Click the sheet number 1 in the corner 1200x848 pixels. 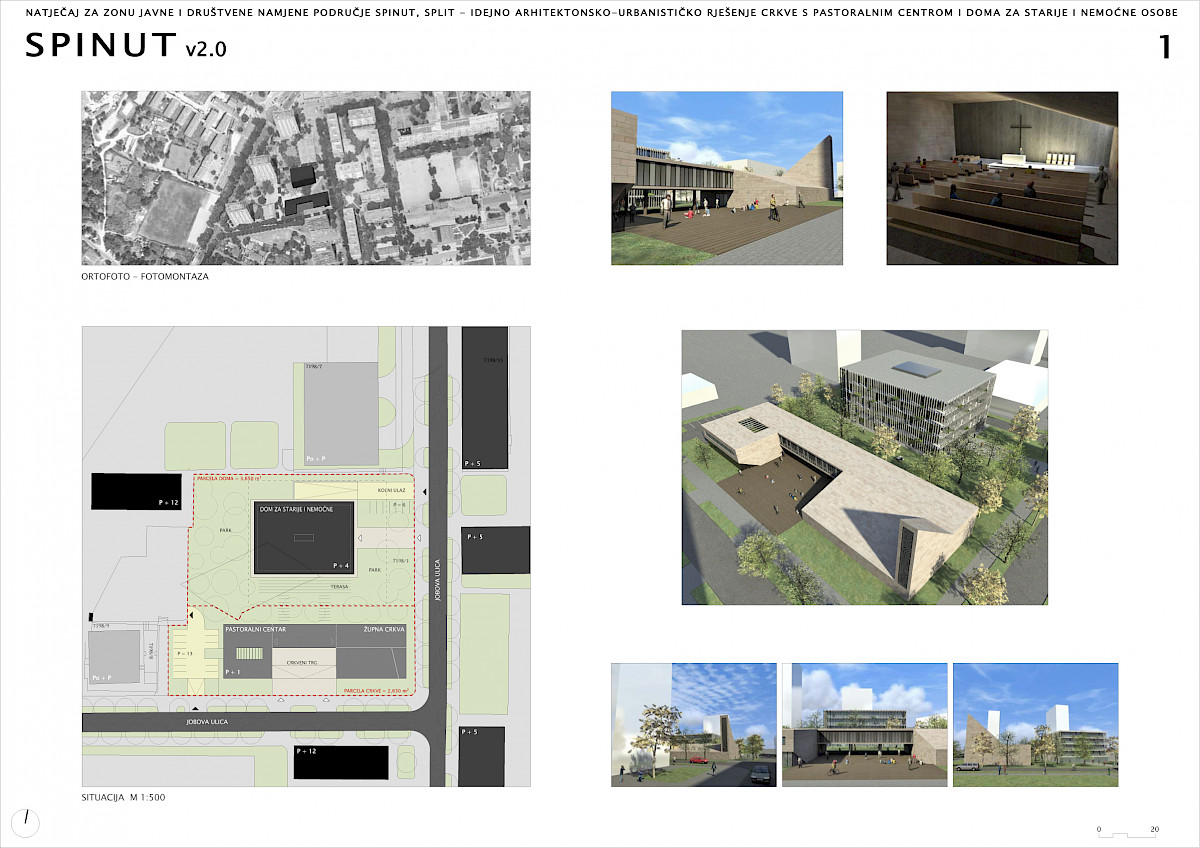[1164, 47]
